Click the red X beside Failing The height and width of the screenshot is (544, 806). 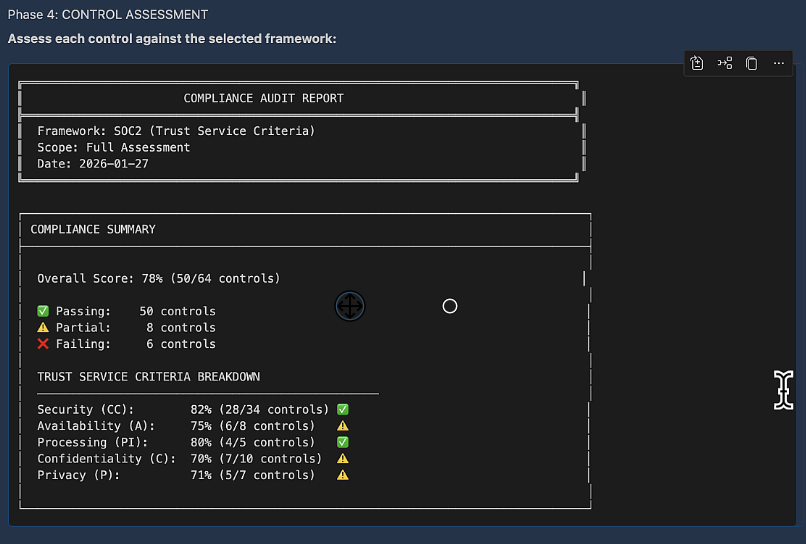(x=43, y=344)
